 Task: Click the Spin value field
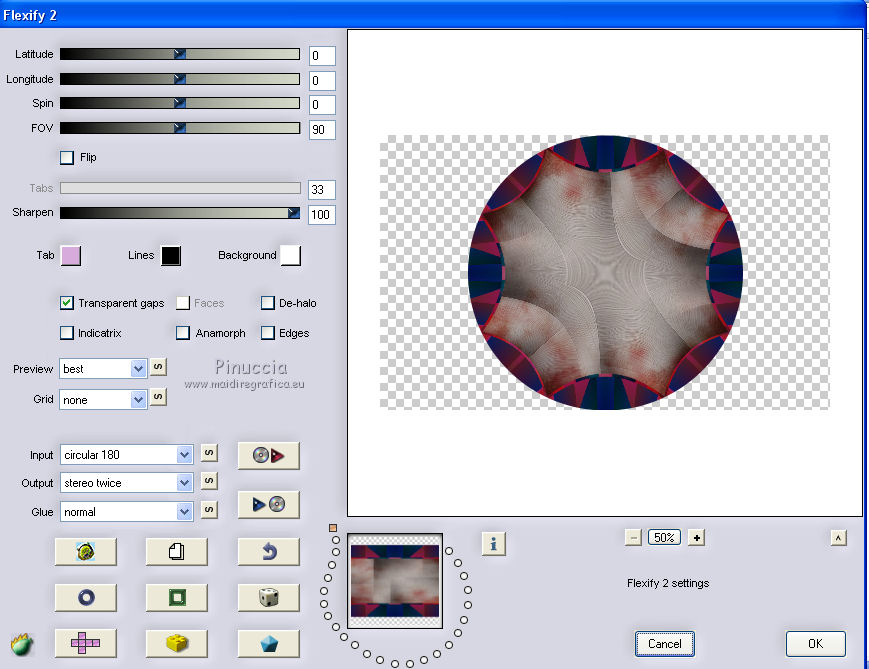coord(322,105)
